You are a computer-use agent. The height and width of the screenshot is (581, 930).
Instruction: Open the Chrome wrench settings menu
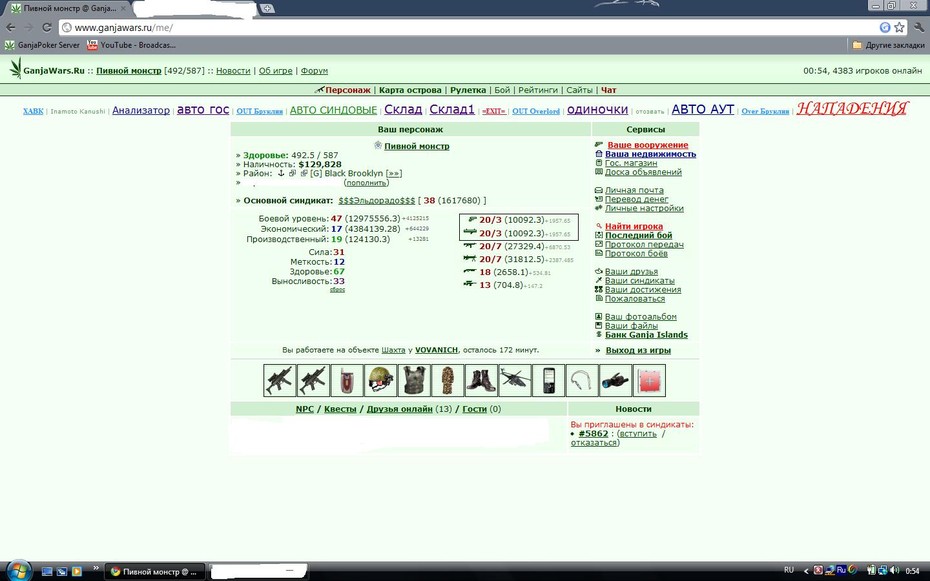click(x=919, y=27)
